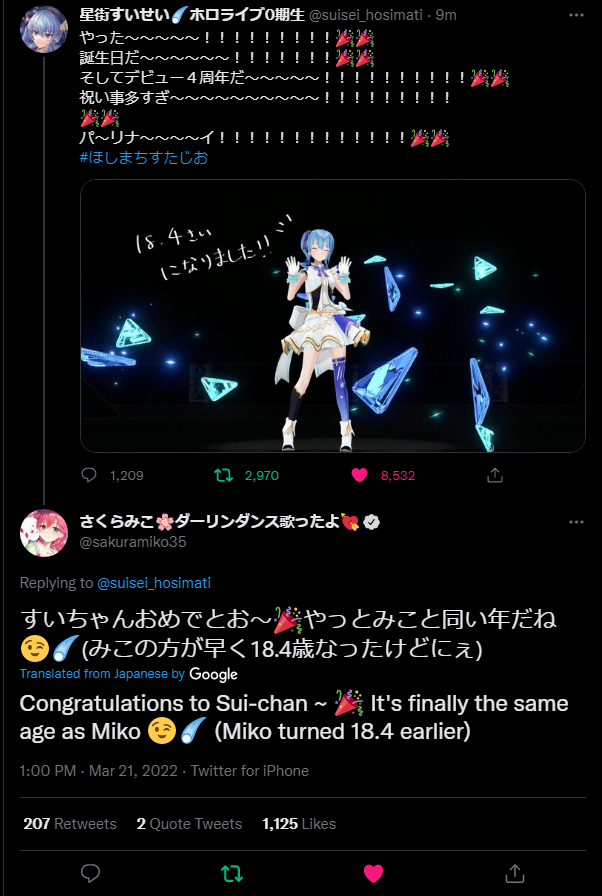Open the #ほしまちすたじお hashtag
This screenshot has width=602, height=896.
(x=144, y=157)
